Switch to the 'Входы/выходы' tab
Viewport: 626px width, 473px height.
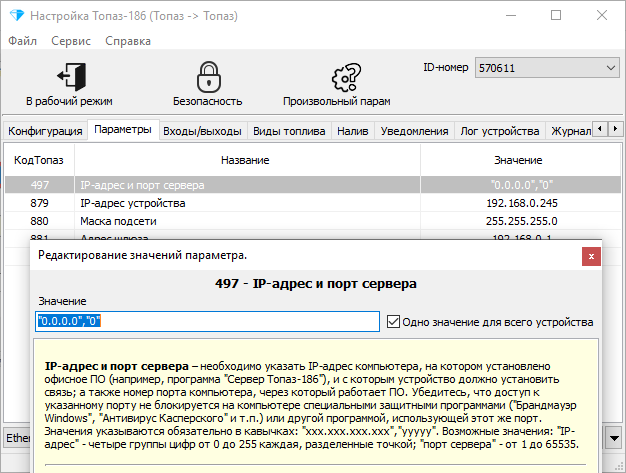(x=202, y=131)
